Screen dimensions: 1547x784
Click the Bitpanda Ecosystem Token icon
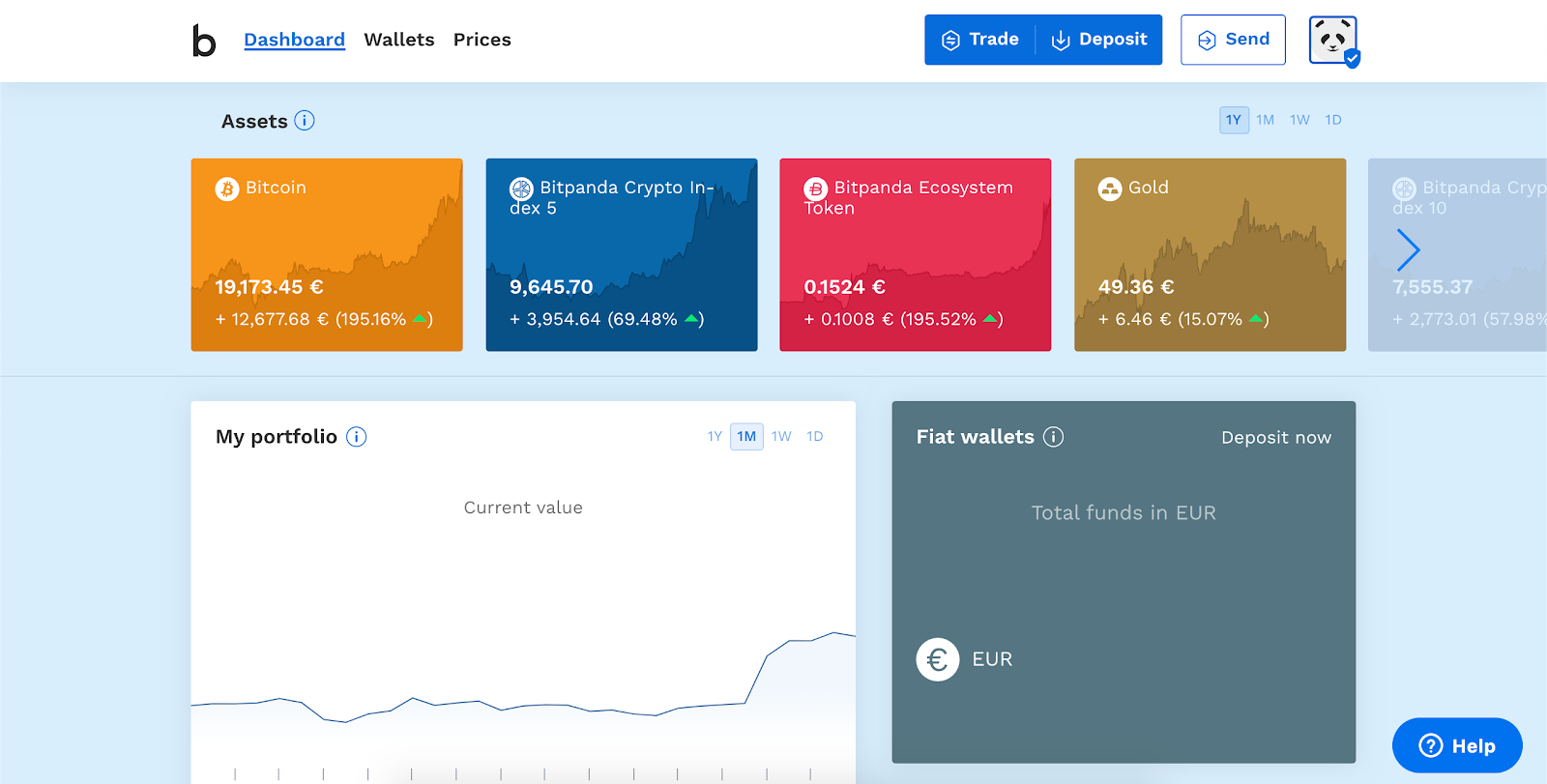[x=815, y=189]
